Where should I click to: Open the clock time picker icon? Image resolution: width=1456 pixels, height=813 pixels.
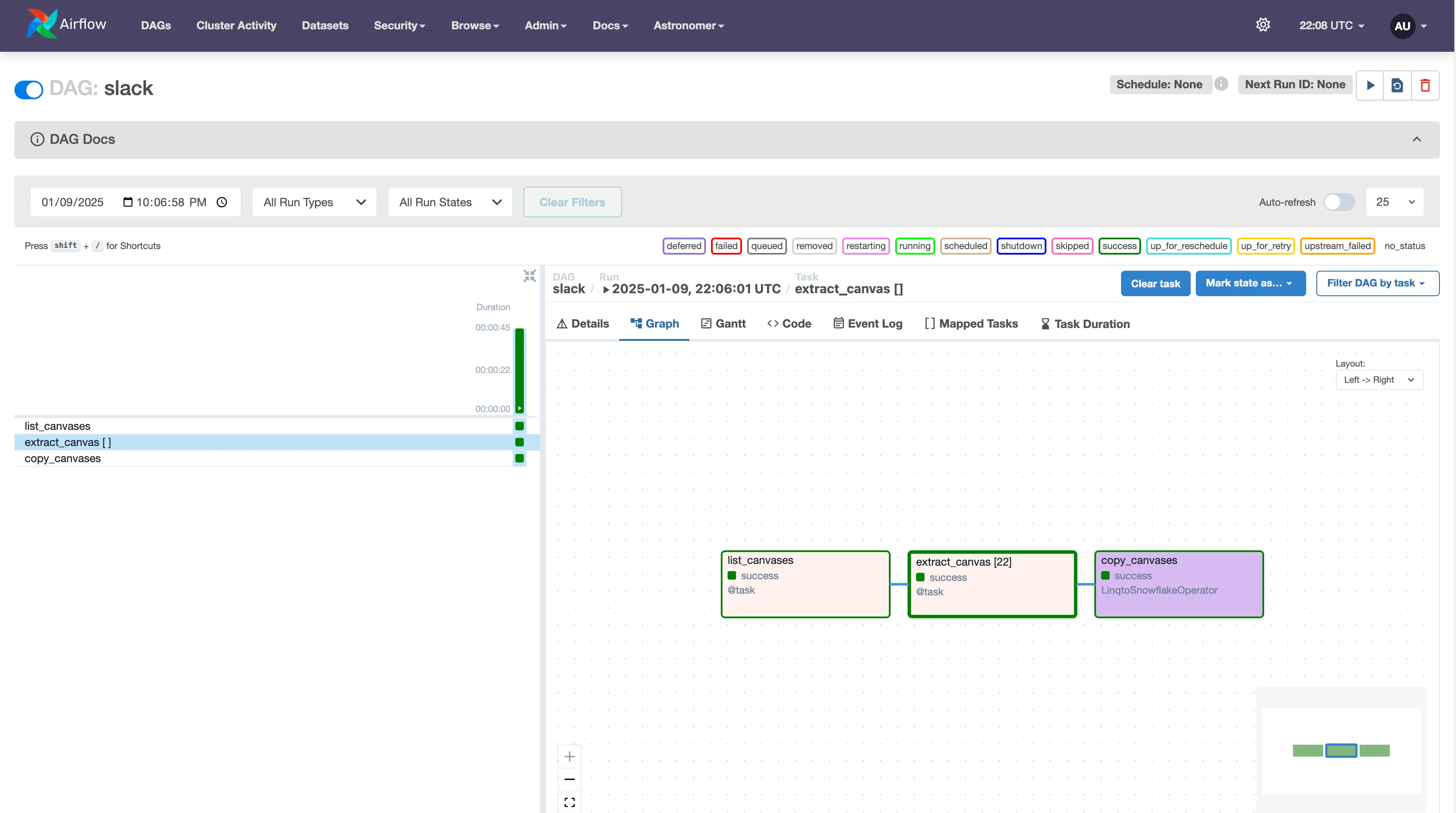(222, 202)
